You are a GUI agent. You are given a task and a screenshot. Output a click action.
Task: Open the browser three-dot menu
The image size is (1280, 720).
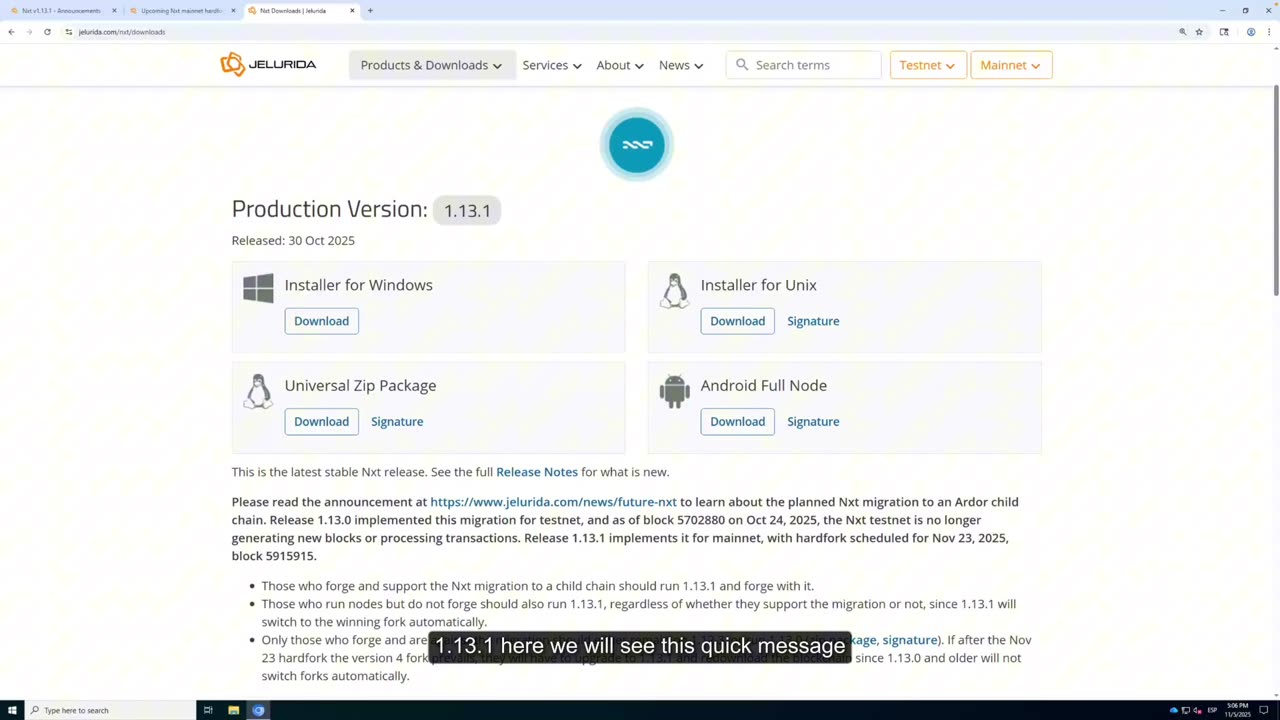(1270, 32)
